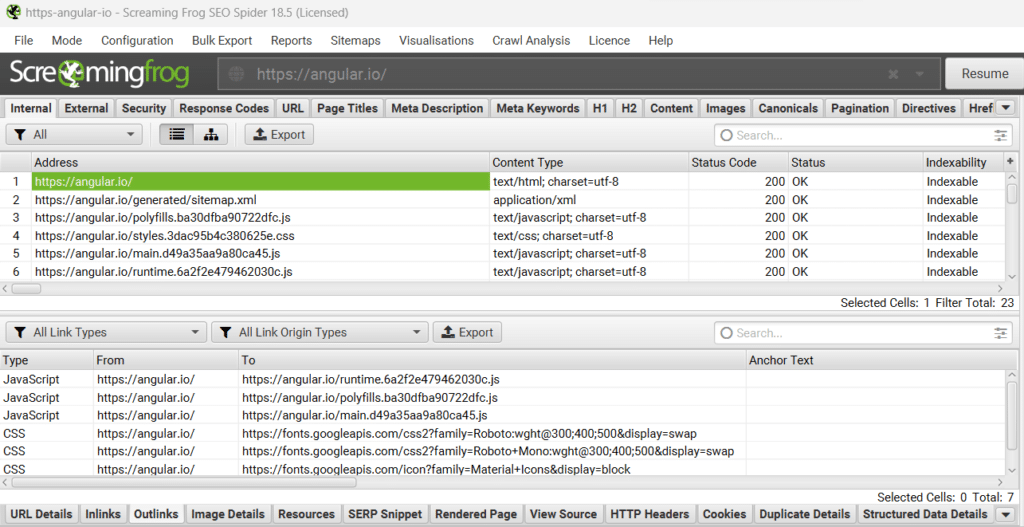Viewport: 1024px width, 527px height.
Task: Open the Help menu
Action: [660, 40]
